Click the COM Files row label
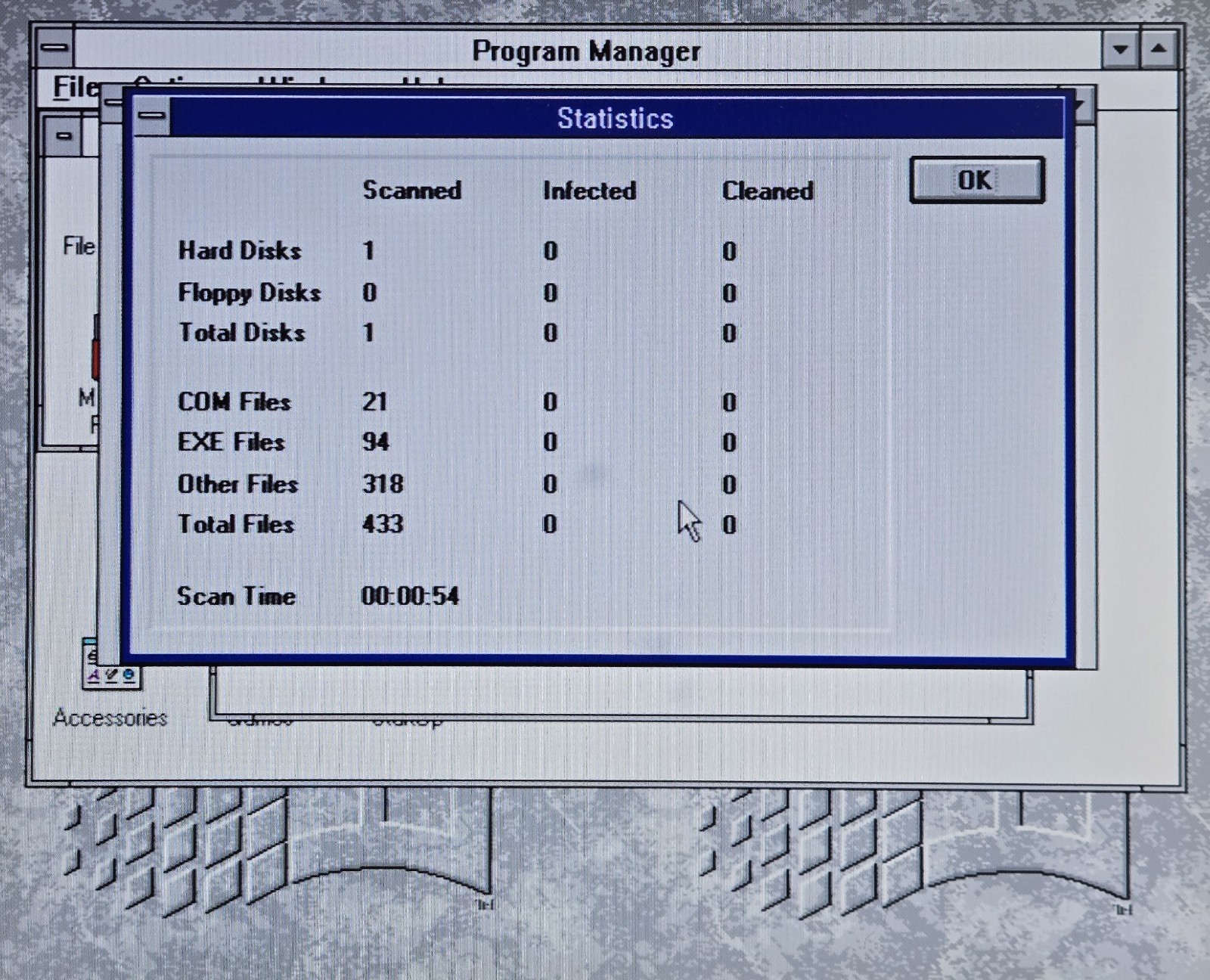 (234, 402)
